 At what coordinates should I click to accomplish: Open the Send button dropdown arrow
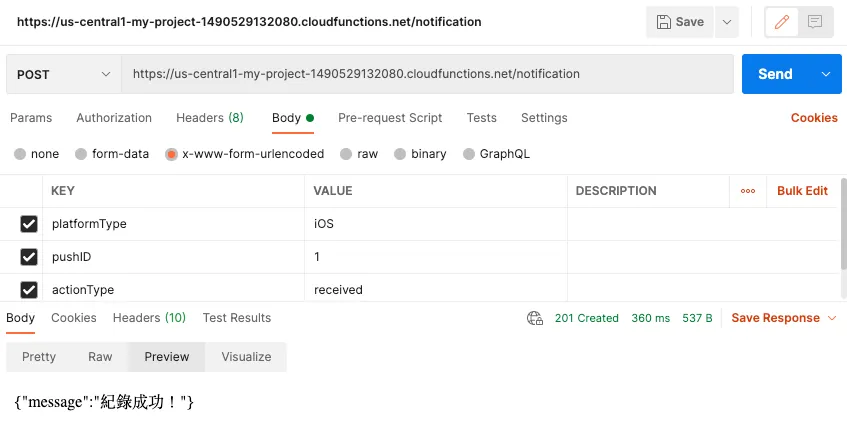coord(825,74)
